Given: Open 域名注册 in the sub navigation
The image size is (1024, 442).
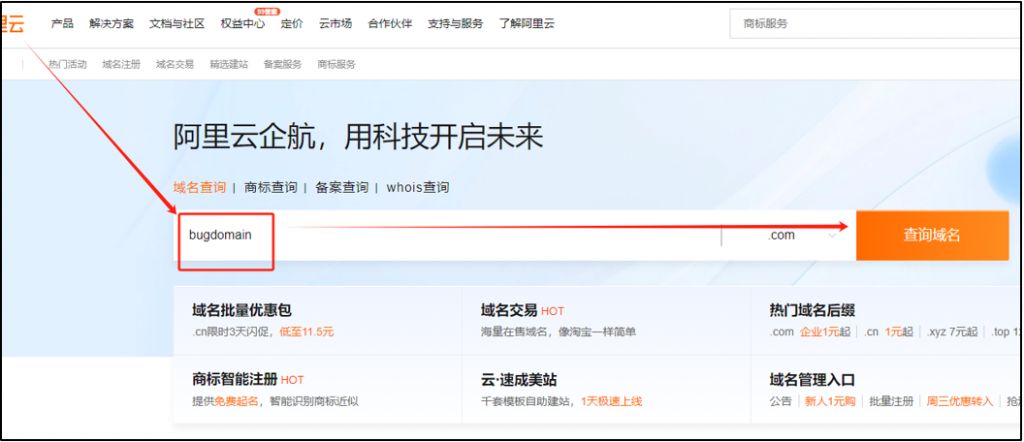Looking at the screenshot, I should pyautogui.click(x=121, y=64).
